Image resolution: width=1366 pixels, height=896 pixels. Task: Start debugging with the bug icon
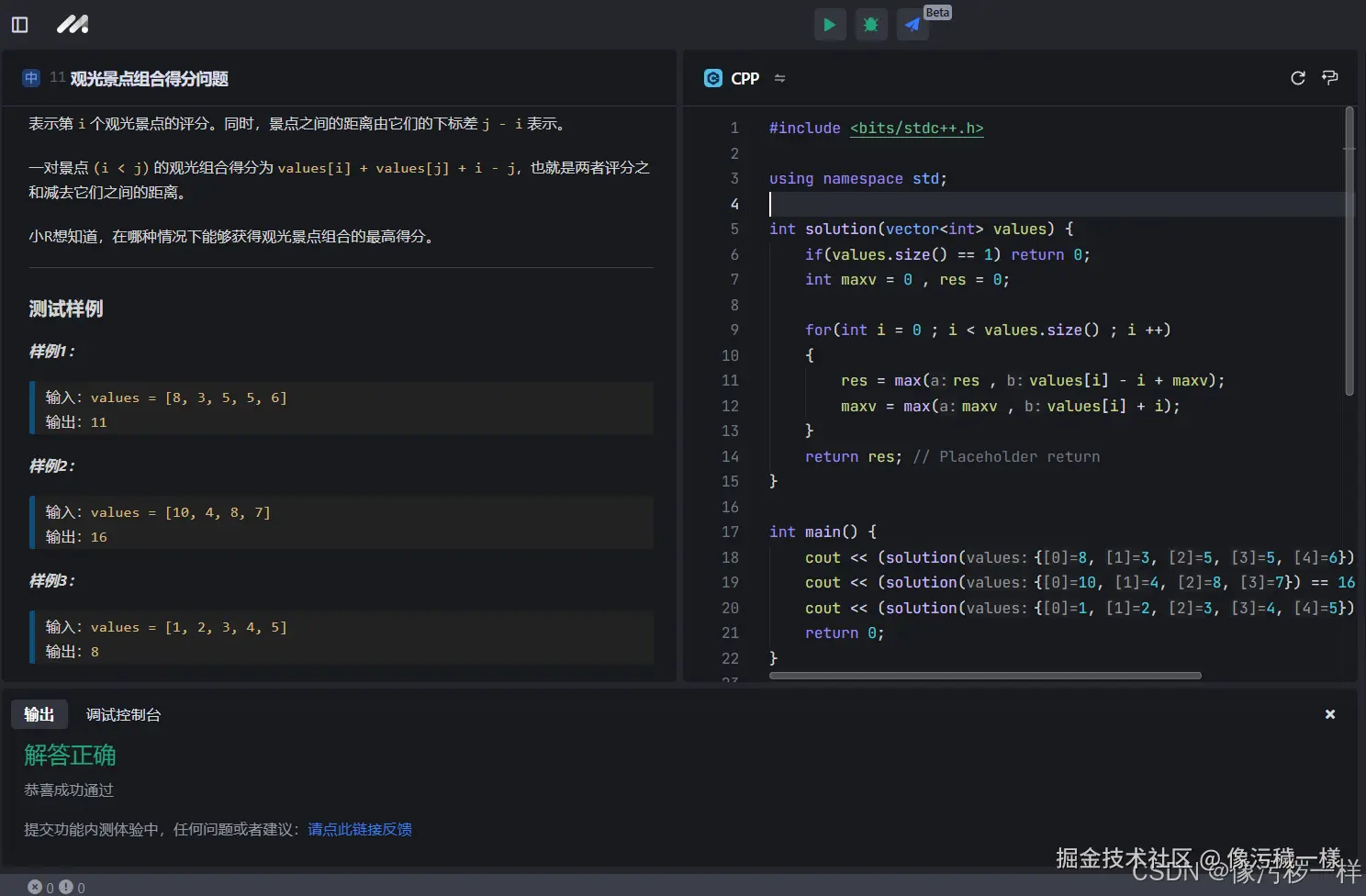point(871,25)
